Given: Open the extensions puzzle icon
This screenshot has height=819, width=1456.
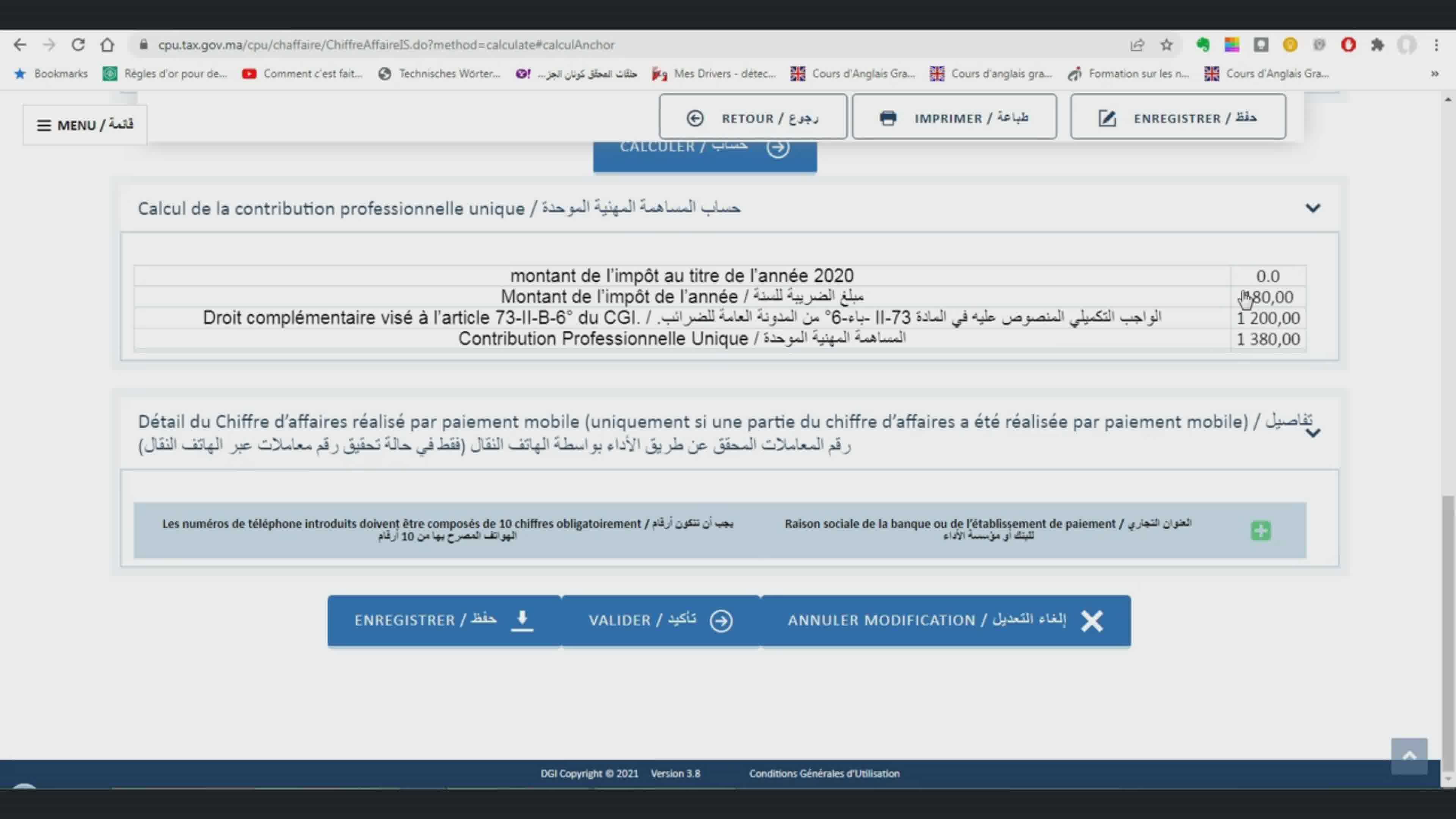Looking at the screenshot, I should click(x=1378, y=45).
